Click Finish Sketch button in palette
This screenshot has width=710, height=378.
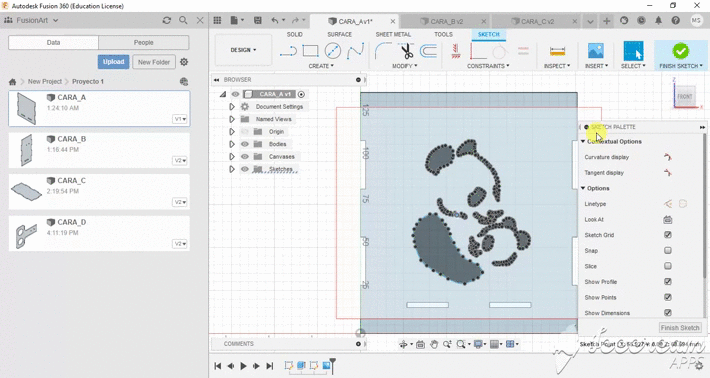tap(680, 327)
